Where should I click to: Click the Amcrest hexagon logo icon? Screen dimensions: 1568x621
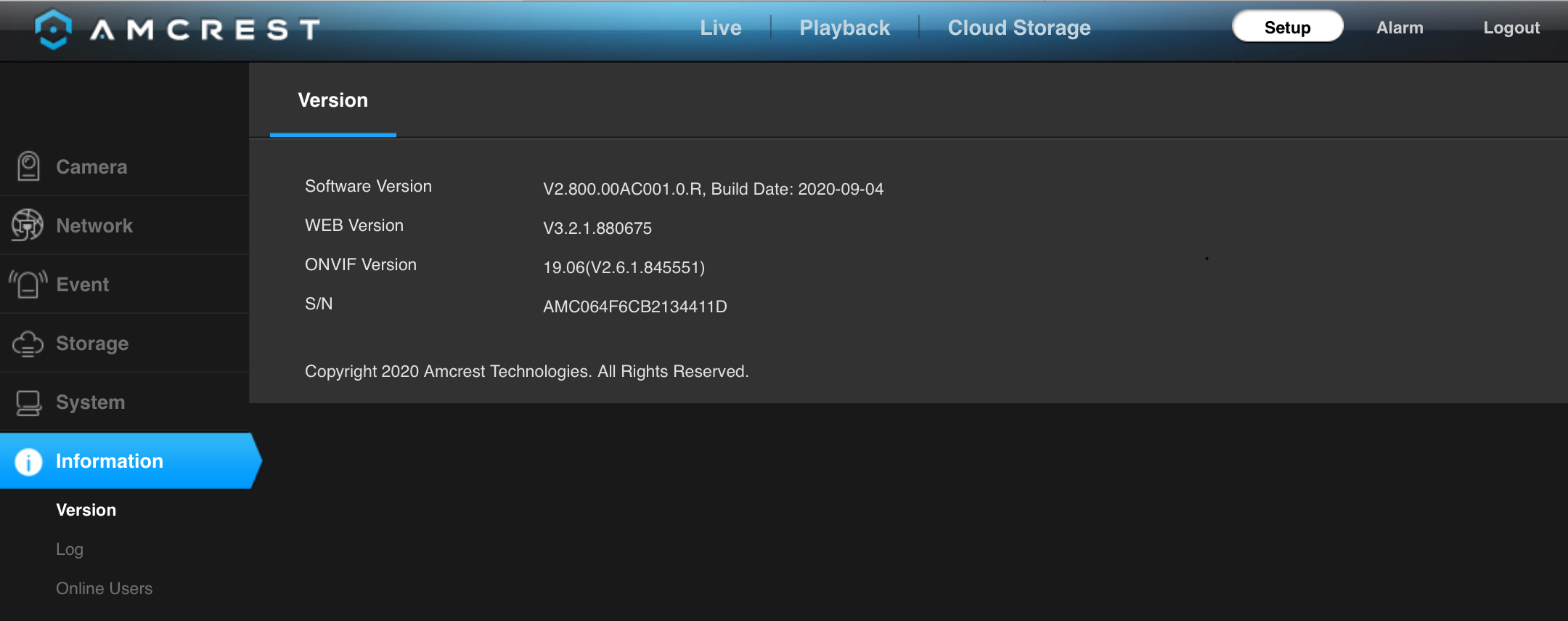coord(54,29)
